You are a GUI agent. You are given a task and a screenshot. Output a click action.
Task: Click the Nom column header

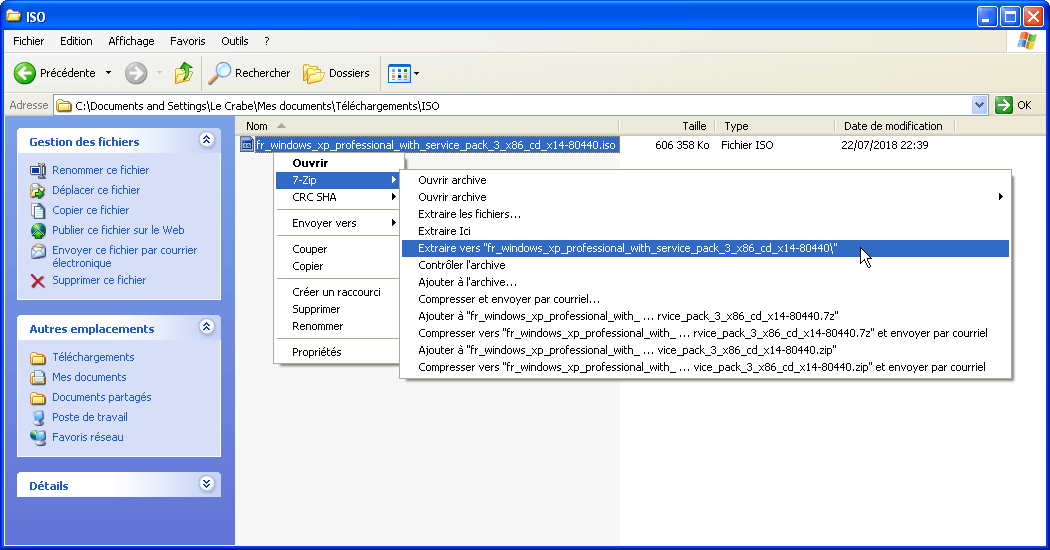pos(427,126)
